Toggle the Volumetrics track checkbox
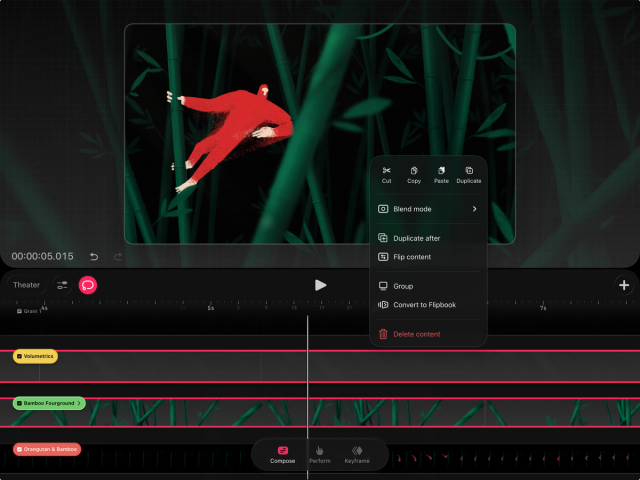 19,356
